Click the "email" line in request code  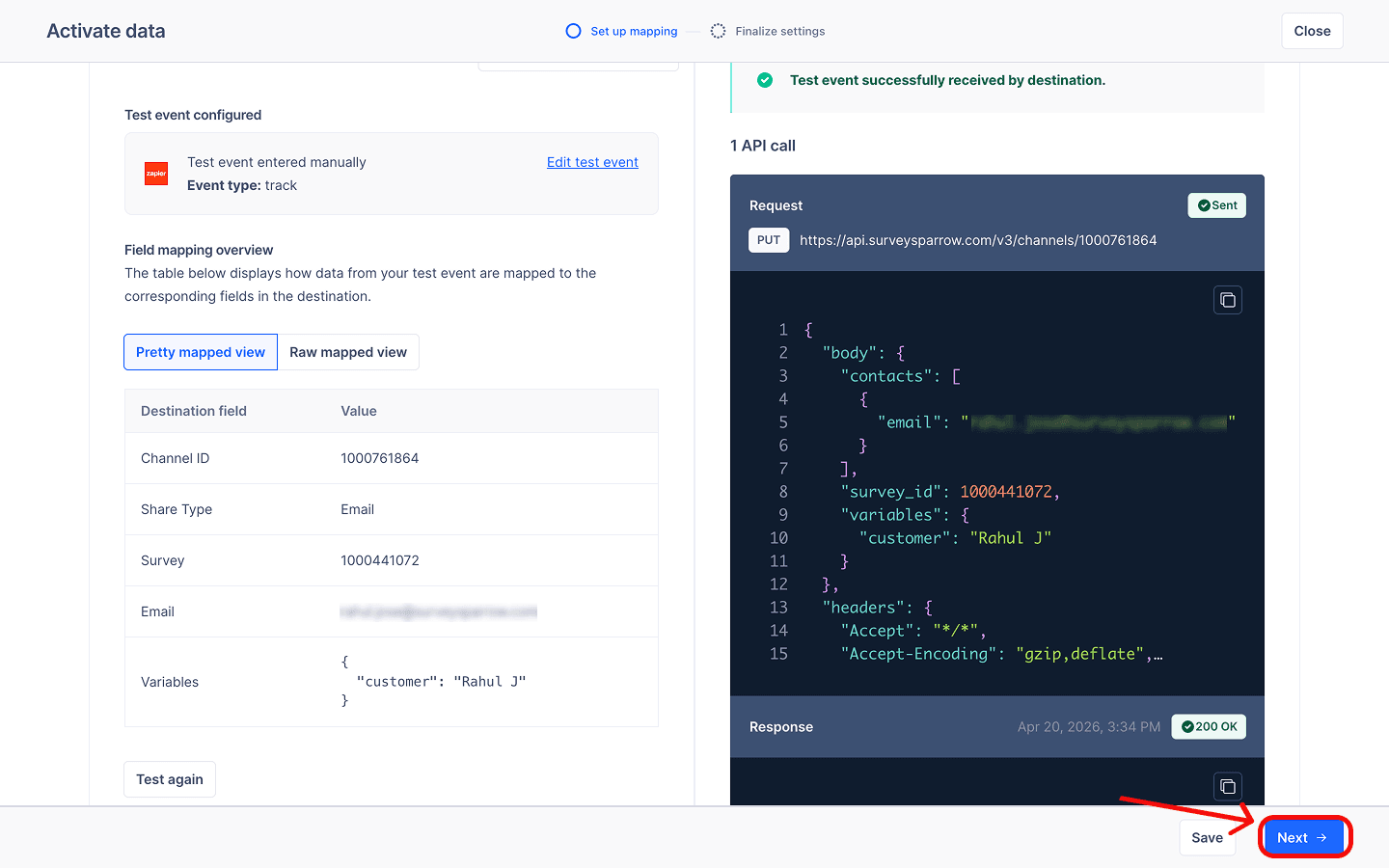click(1056, 422)
